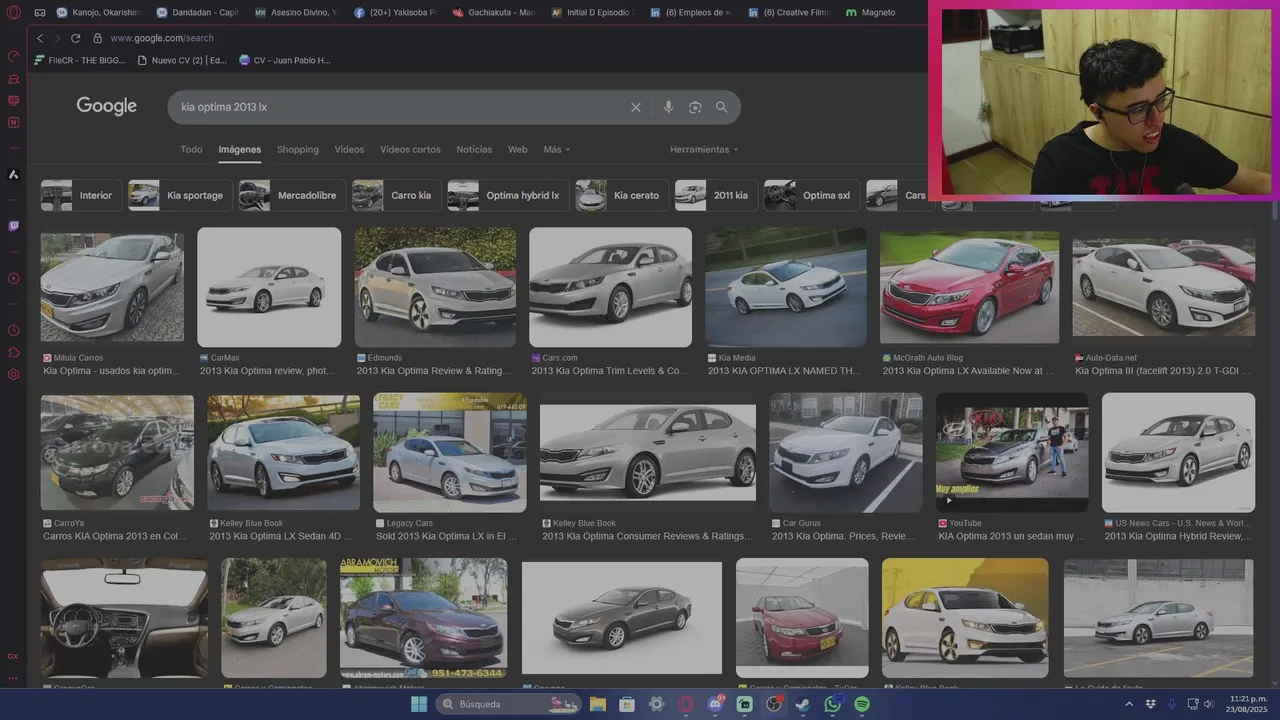Search by image with Google Lens icon

click(695, 107)
